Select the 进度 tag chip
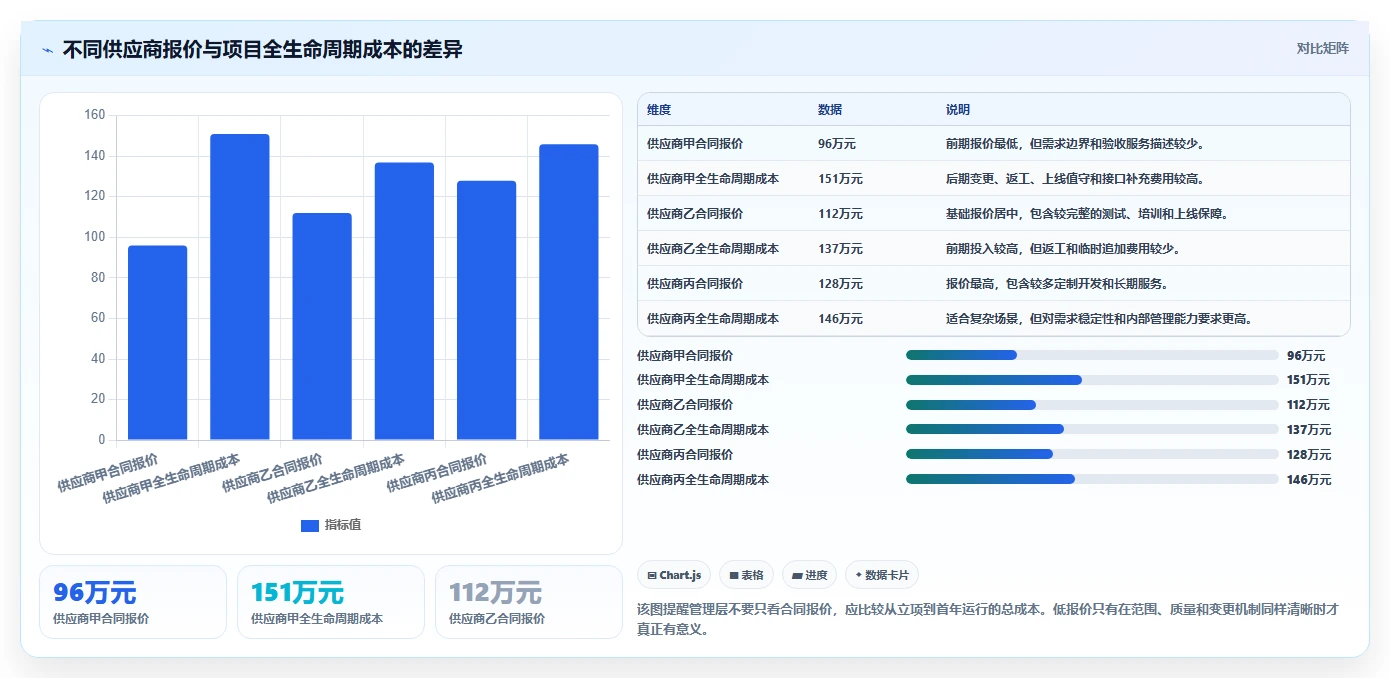The width and height of the screenshot is (1390, 678). pyautogui.click(x=809, y=575)
